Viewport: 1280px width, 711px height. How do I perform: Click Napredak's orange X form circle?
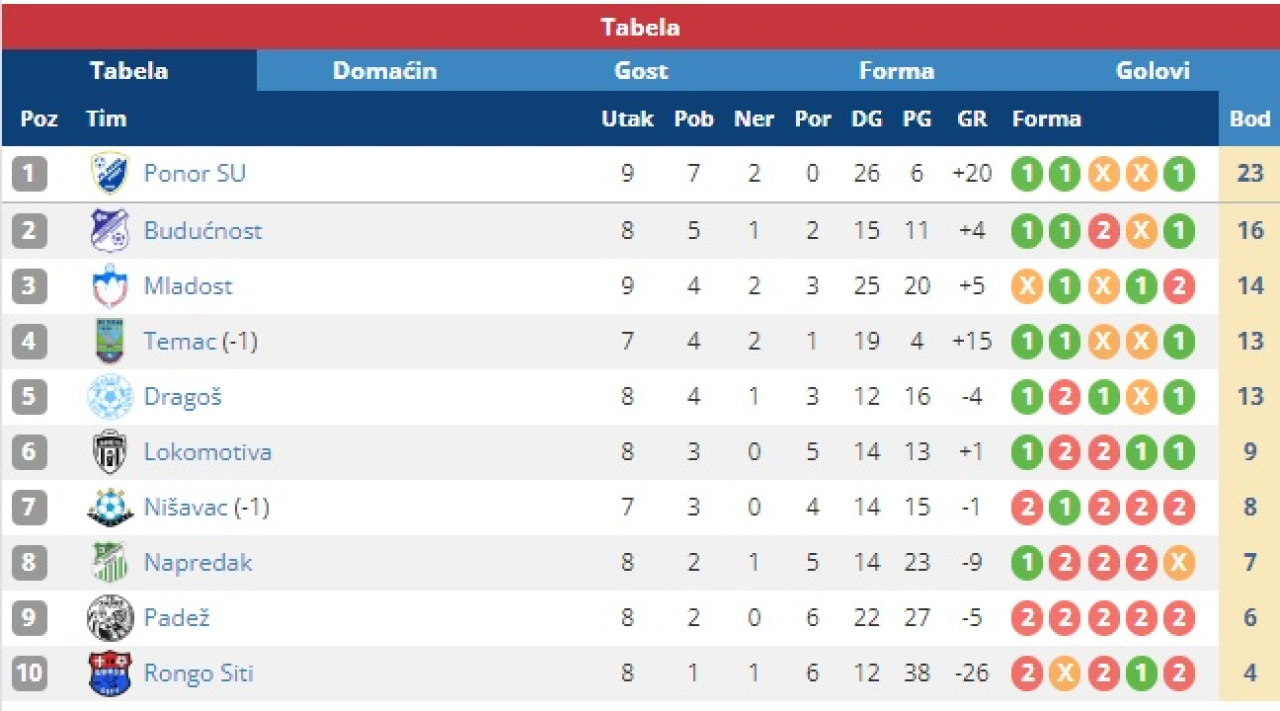click(1179, 563)
